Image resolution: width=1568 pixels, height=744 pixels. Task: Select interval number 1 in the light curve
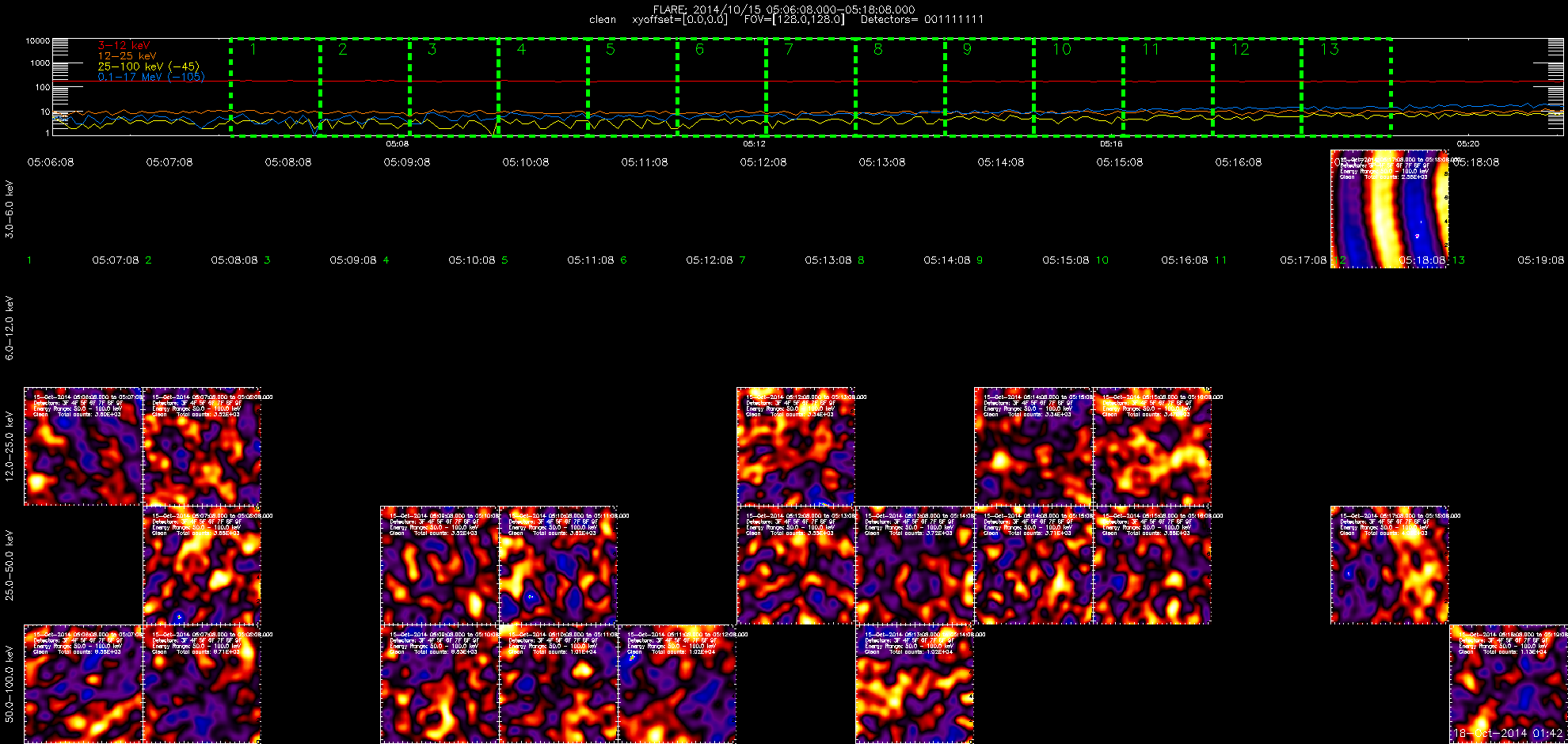pyautogui.click(x=276, y=87)
